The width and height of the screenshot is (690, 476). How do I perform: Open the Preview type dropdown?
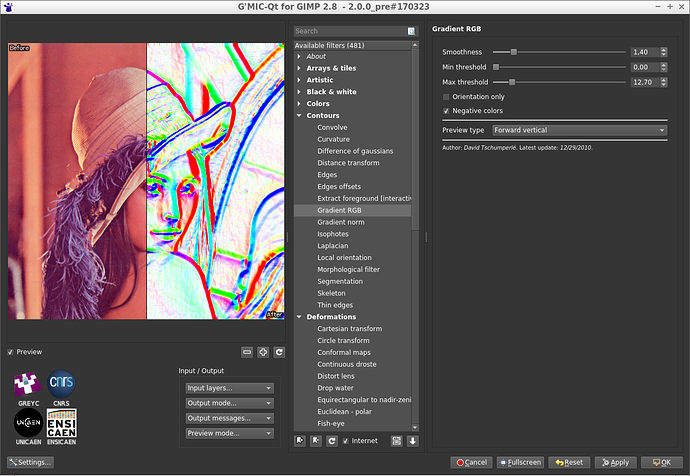click(579, 130)
